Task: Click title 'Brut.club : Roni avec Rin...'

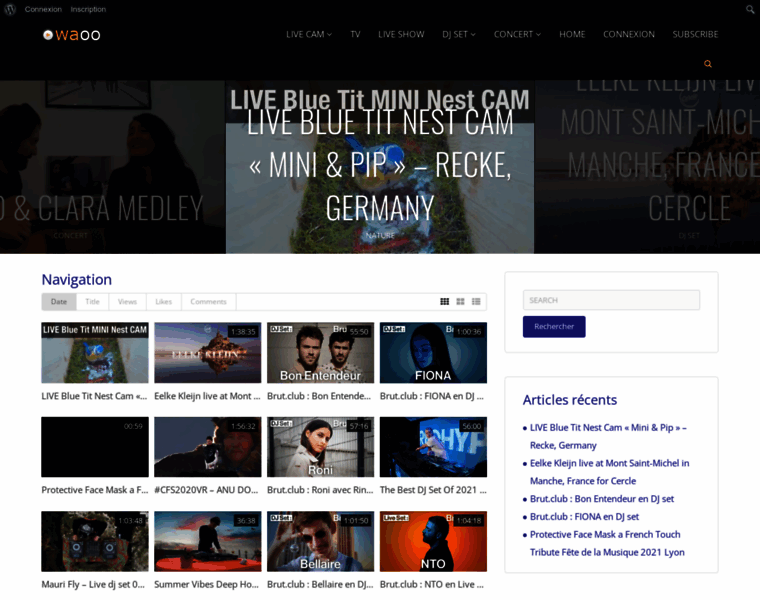Action: point(320,490)
